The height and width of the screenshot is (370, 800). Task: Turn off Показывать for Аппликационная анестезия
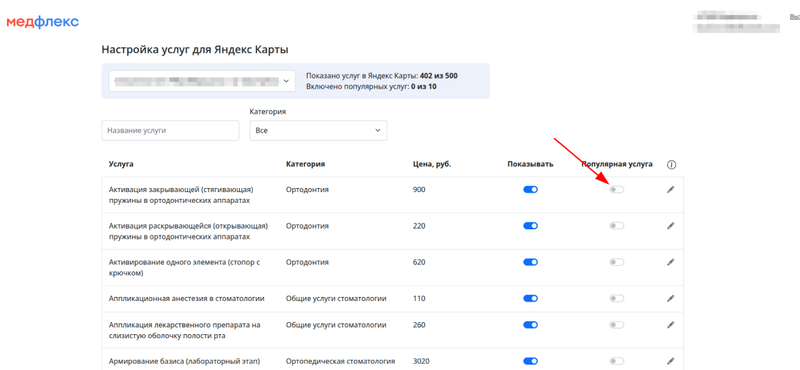tap(531, 298)
